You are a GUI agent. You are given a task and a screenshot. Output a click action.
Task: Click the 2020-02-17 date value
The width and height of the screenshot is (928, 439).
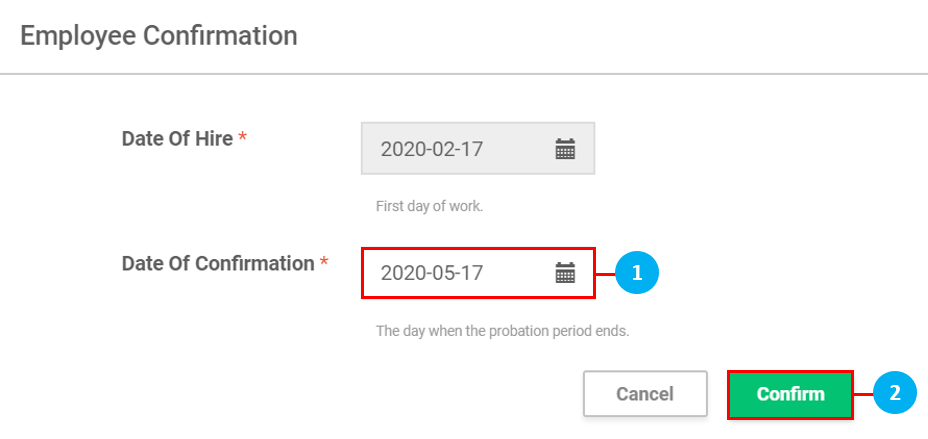click(x=432, y=150)
